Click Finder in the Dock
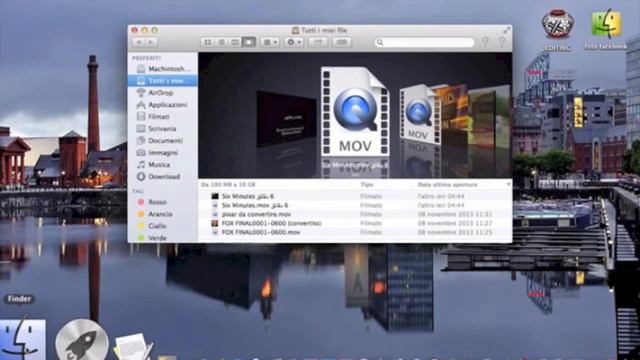 (x=22, y=340)
